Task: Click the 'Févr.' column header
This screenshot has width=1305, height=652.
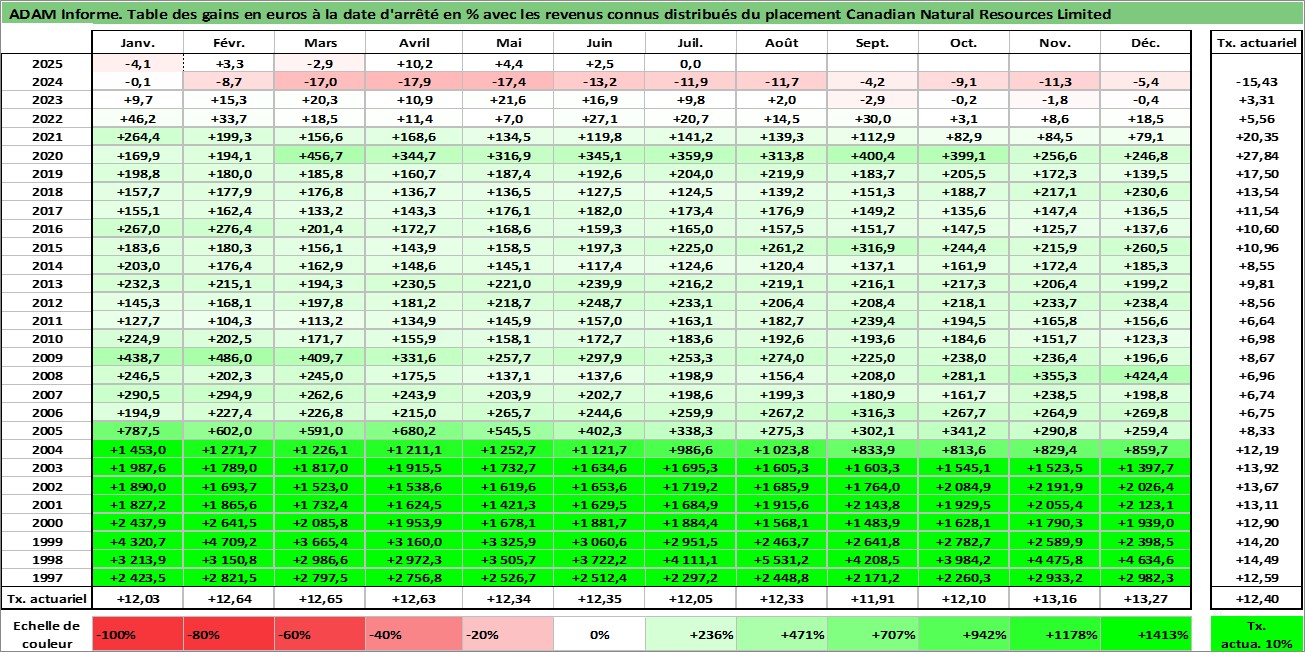Action: tap(229, 43)
